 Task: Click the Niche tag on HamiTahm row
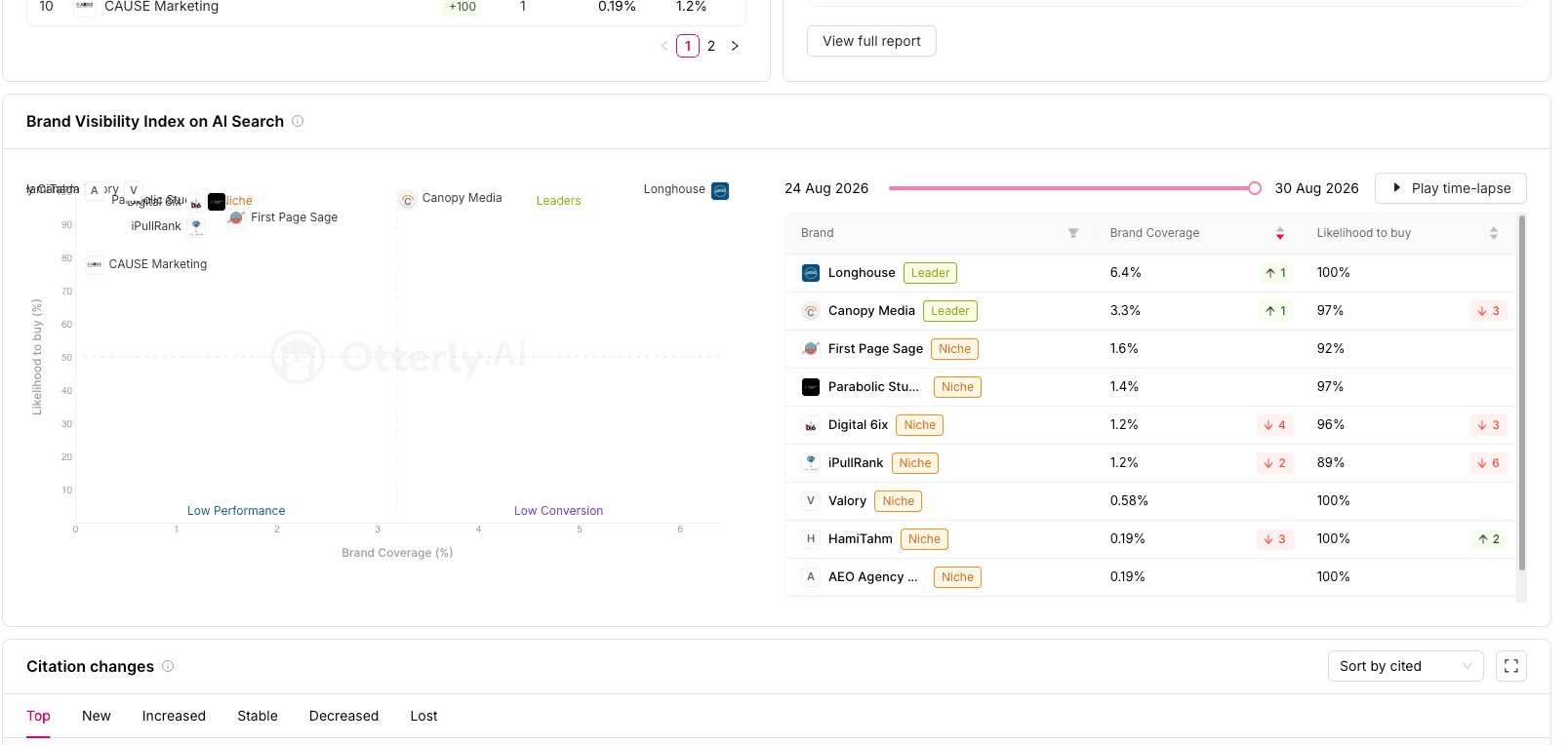(924, 539)
